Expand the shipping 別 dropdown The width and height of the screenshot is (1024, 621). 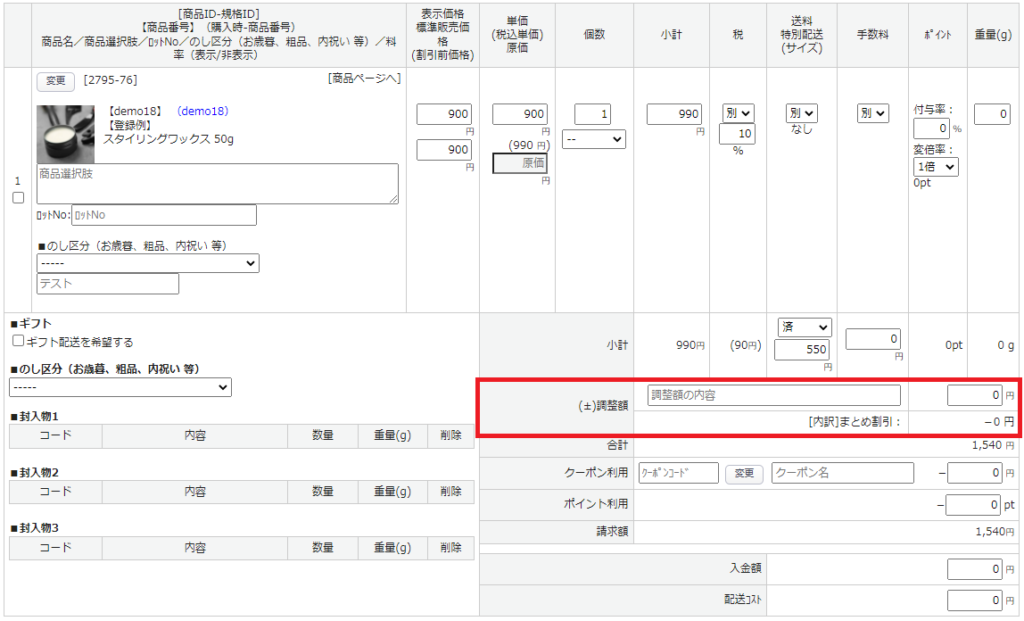pyautogui.click(x=801, y=114)
